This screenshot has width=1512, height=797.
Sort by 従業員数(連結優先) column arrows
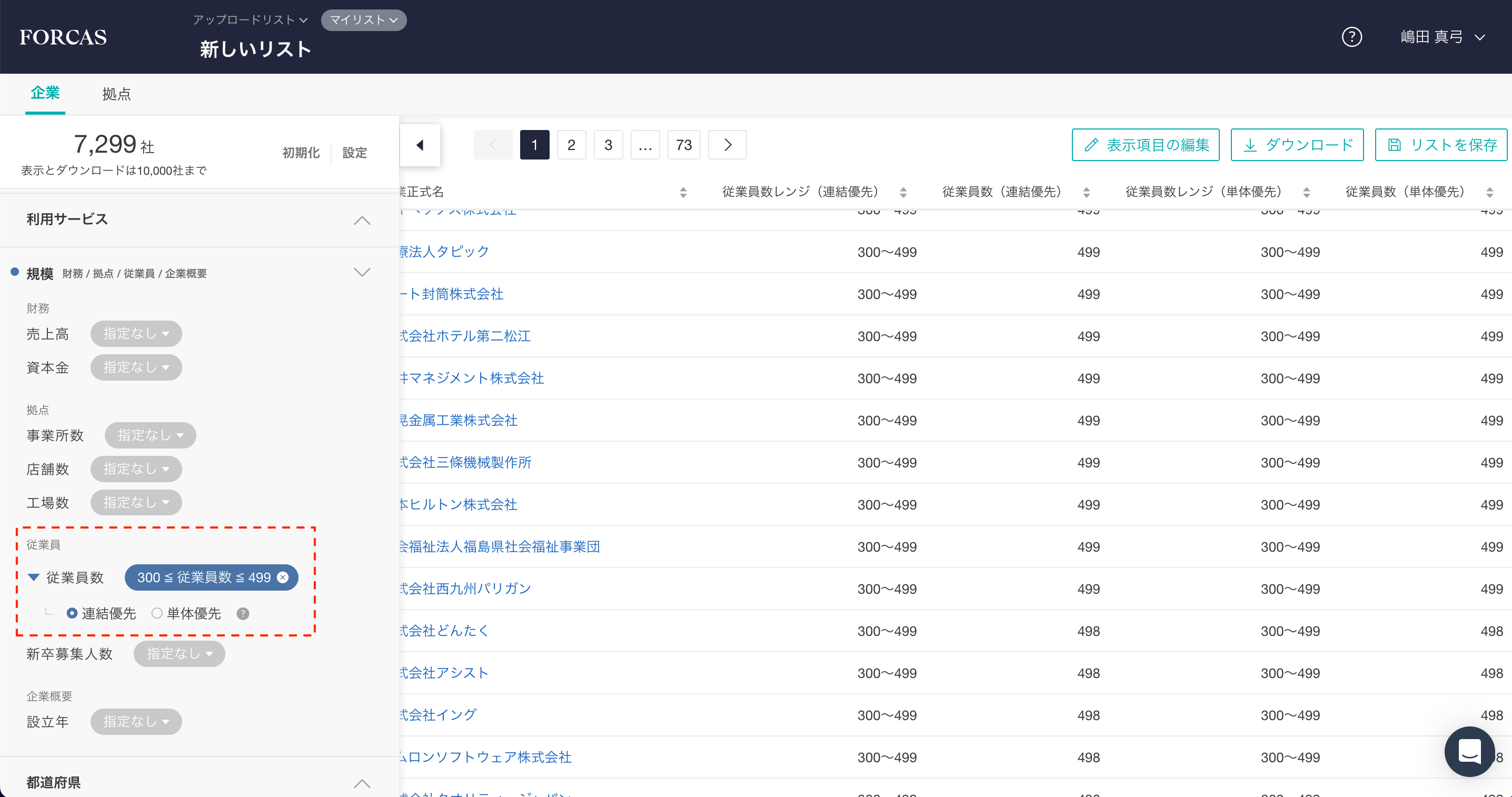(1086, 192)
